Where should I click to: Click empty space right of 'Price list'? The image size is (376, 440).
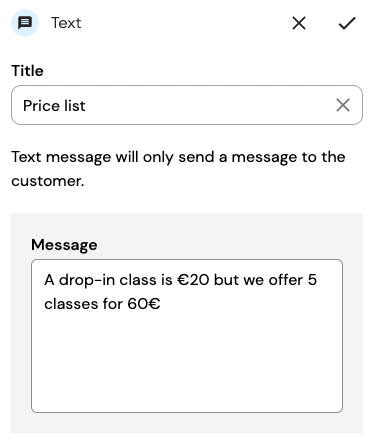point(207,105)
